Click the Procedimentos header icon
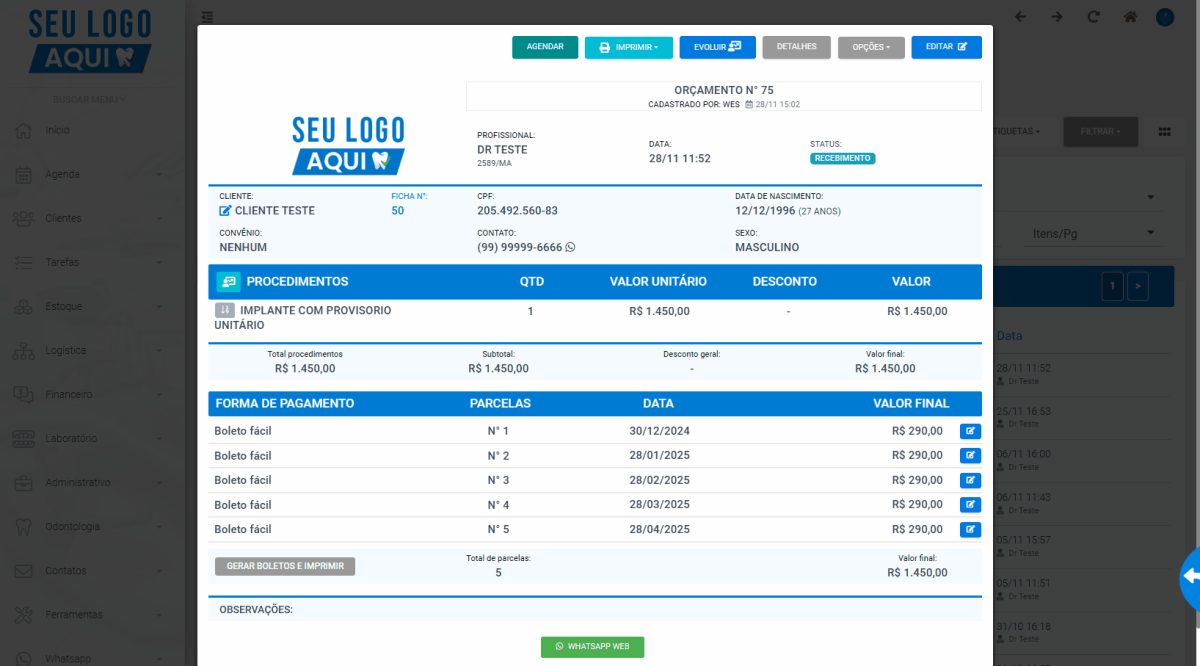This screenshot has height=666, width=1200. [x=228, y=282]
